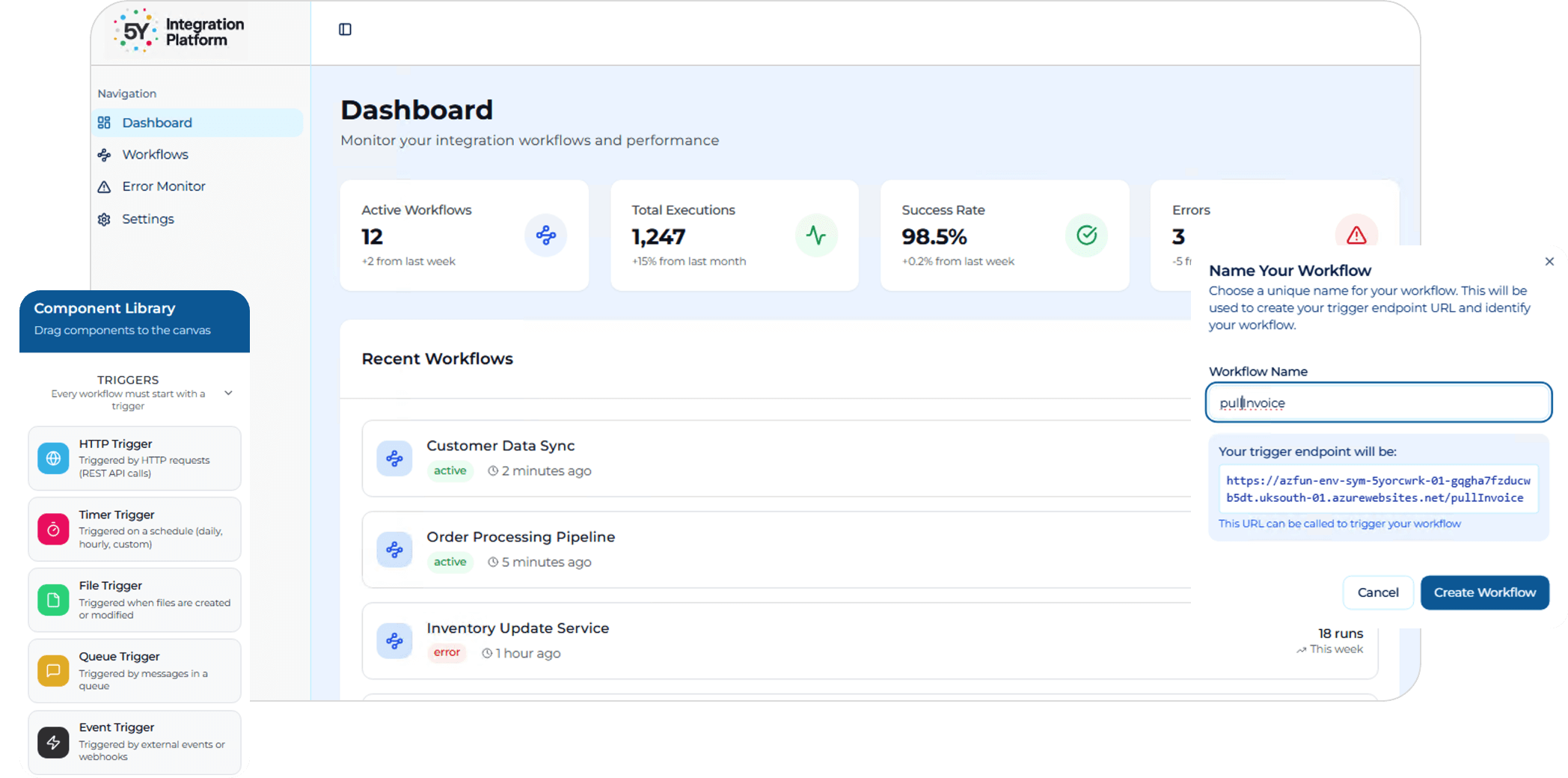
Task: Select the Event Trigger component
Action: pos(135,742)
